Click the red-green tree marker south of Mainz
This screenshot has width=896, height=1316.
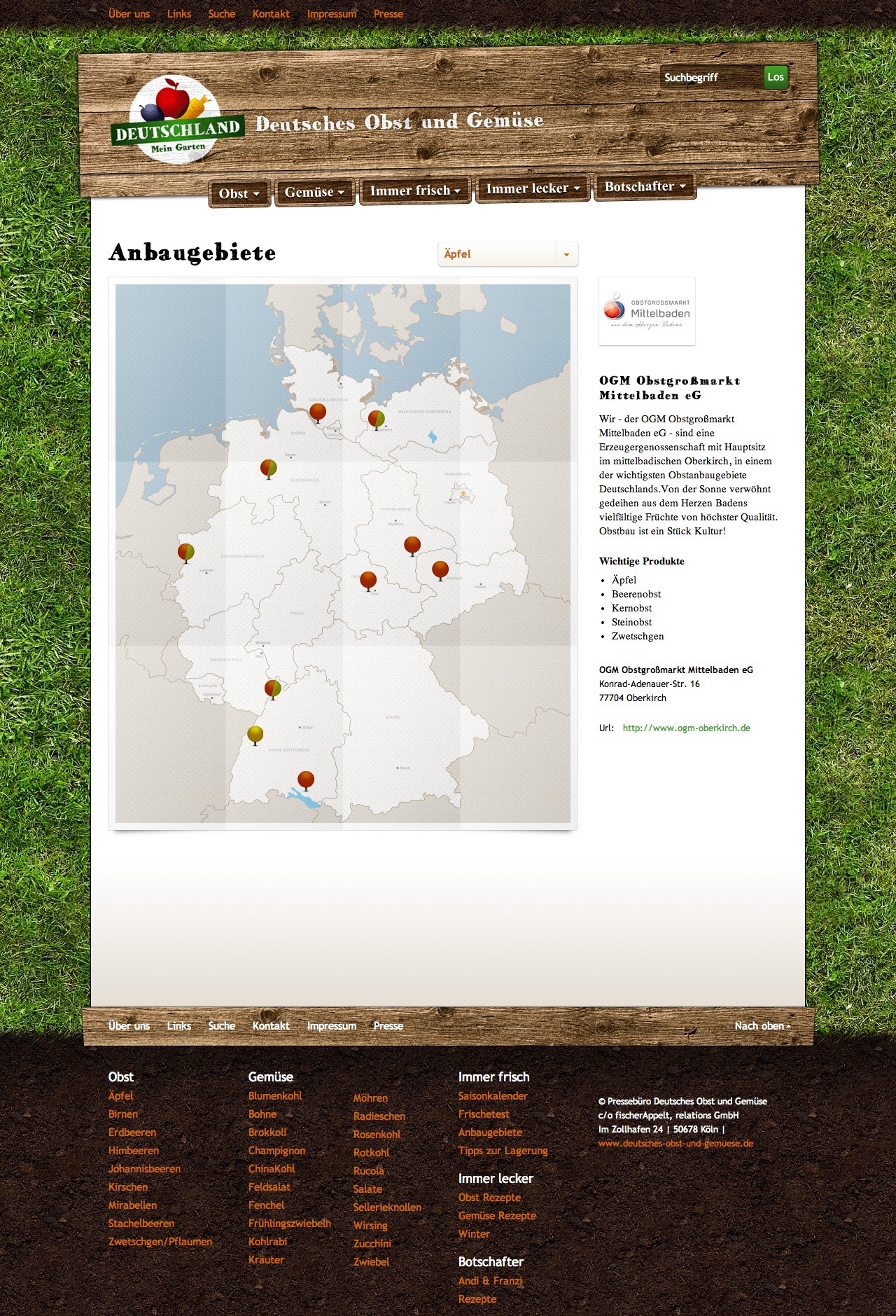(273, 689)
